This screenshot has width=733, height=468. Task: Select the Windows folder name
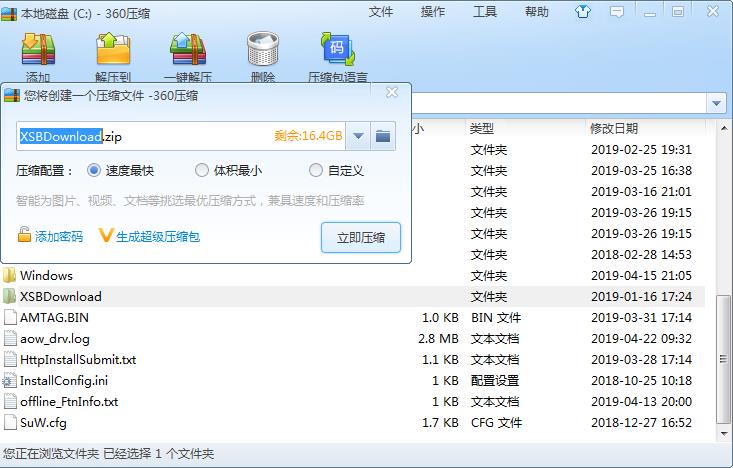pyautogui.click(x=46, y=275)
